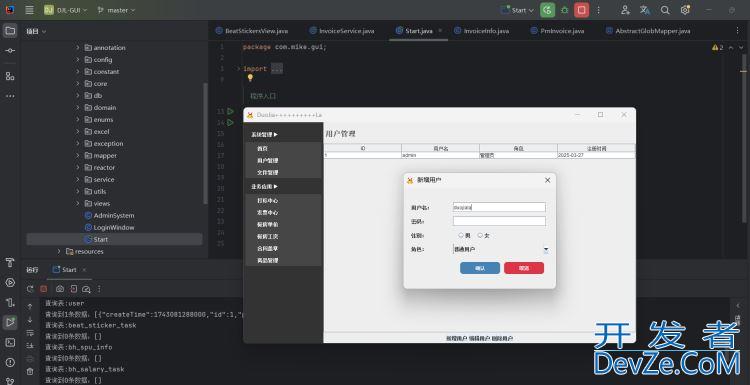Open the master branch dropdown
Viewport: 750px width, 385px height.
pos(116,10)
